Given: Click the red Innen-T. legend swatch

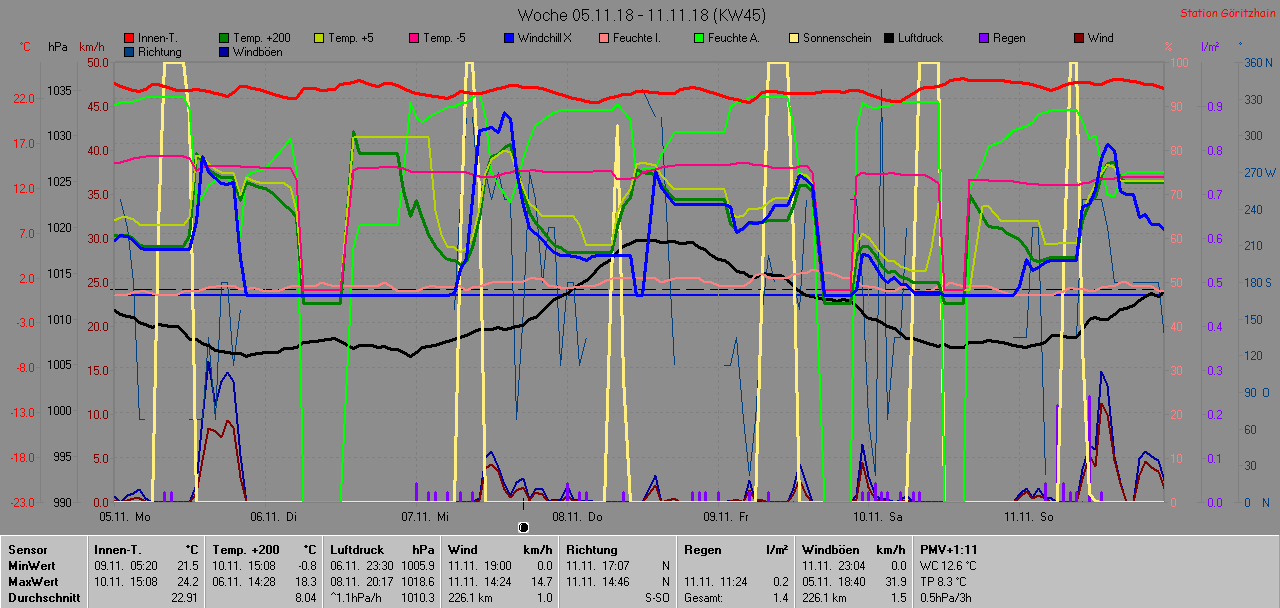Looking at the screenshot, I should point(130,38).
